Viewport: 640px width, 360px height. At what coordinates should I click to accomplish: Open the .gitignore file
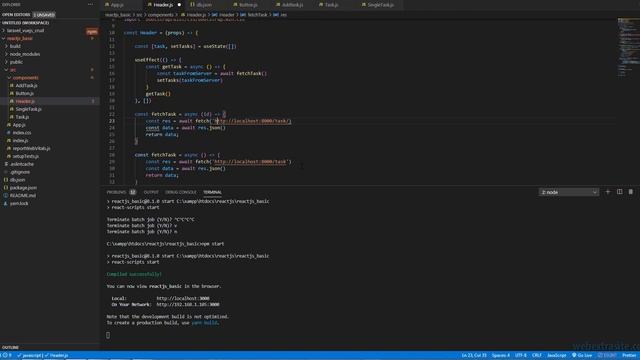(x=20, y=172)
